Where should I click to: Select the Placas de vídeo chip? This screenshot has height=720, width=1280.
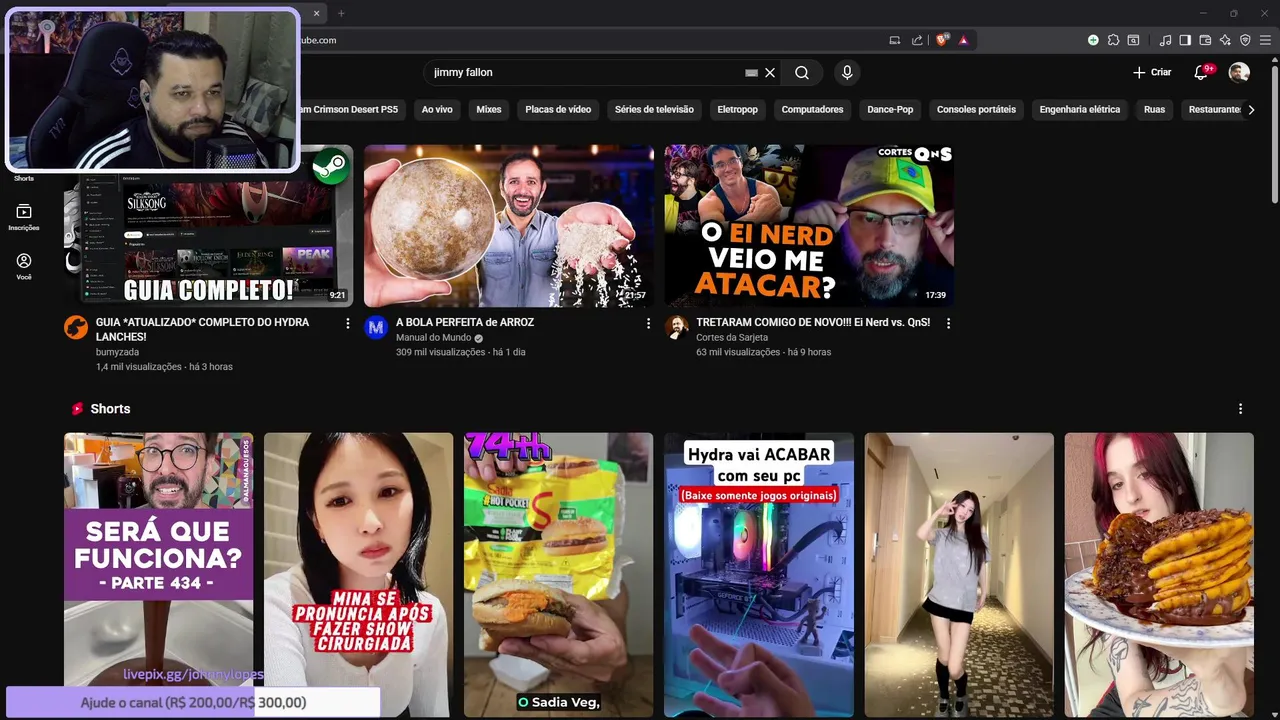coord(558,109)
